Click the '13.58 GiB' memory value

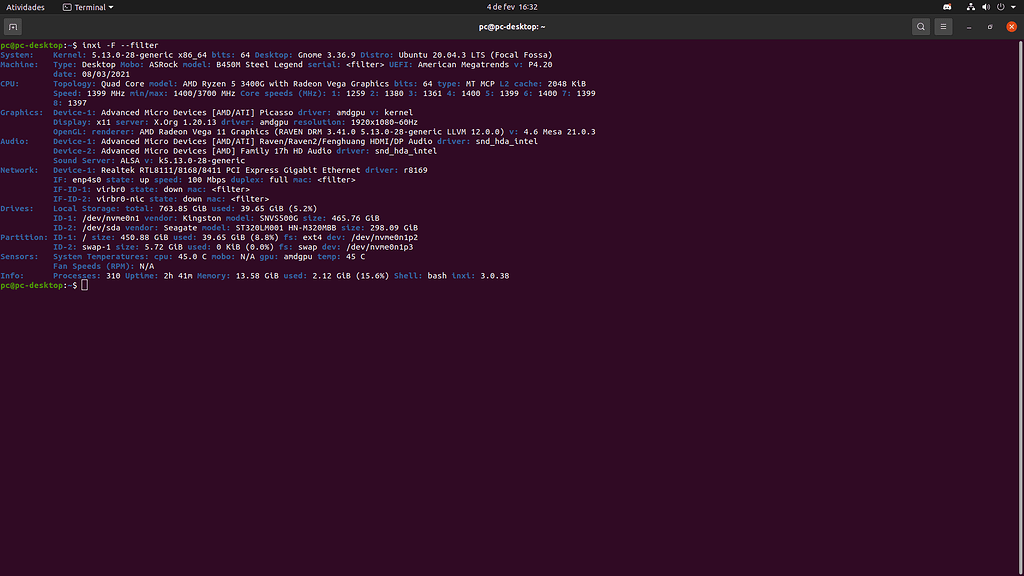[257, 276]
